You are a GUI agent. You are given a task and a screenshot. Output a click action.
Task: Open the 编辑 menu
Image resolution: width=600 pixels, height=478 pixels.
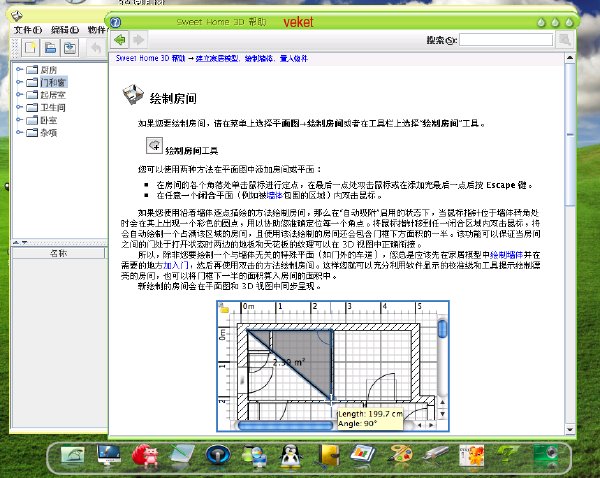tap(65, 29)
